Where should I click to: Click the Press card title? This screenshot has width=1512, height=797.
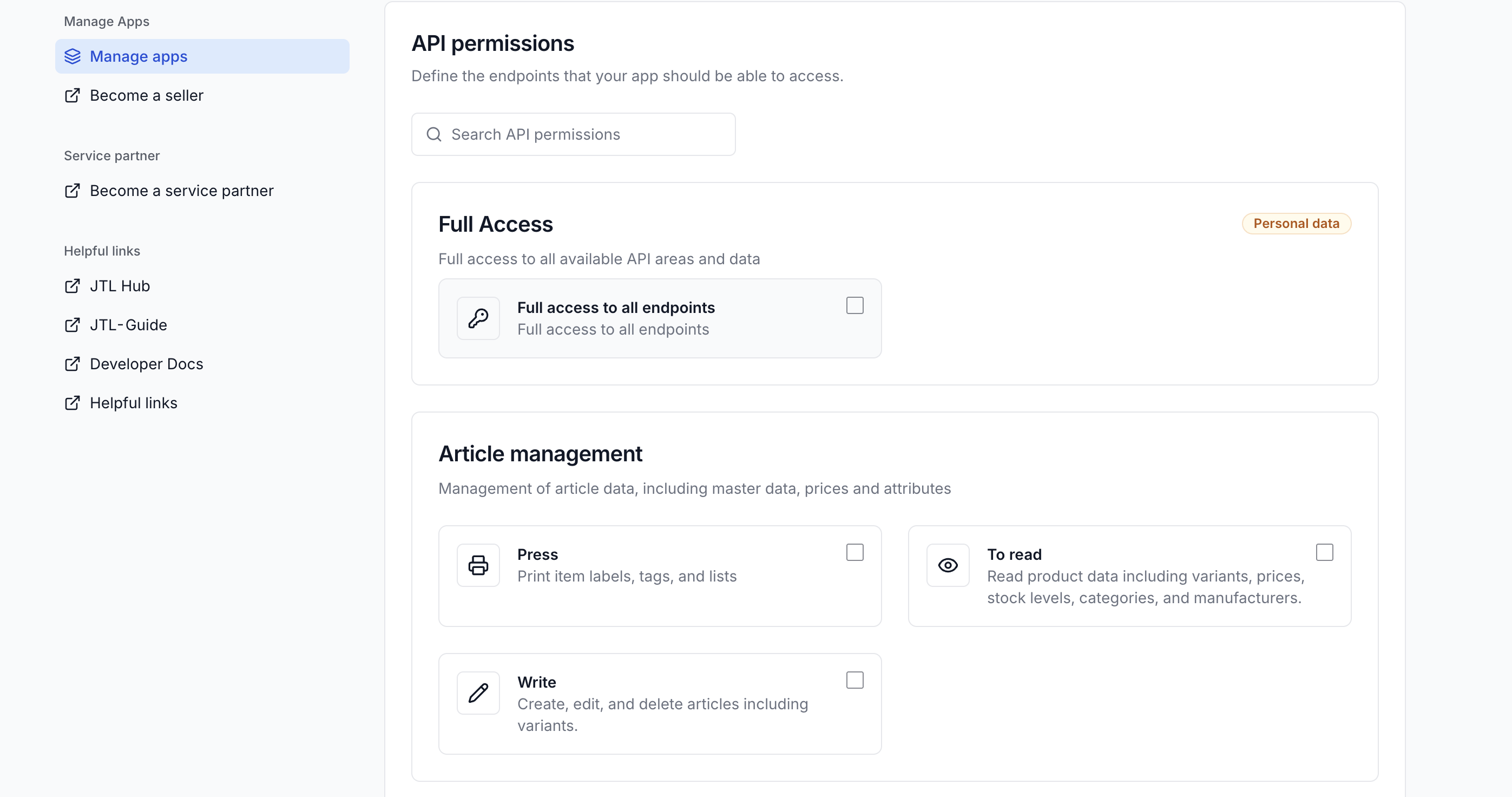[x=538, y=554]
